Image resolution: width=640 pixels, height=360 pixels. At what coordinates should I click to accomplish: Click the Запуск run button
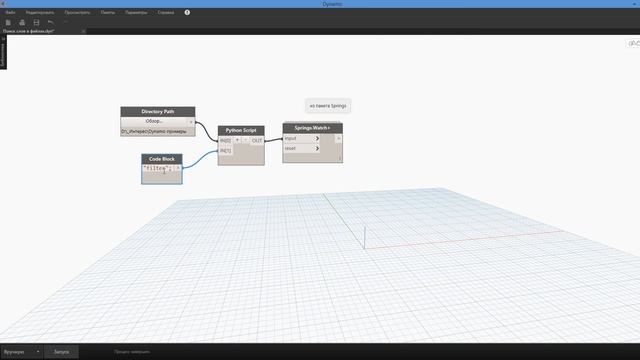coord(61,351)
